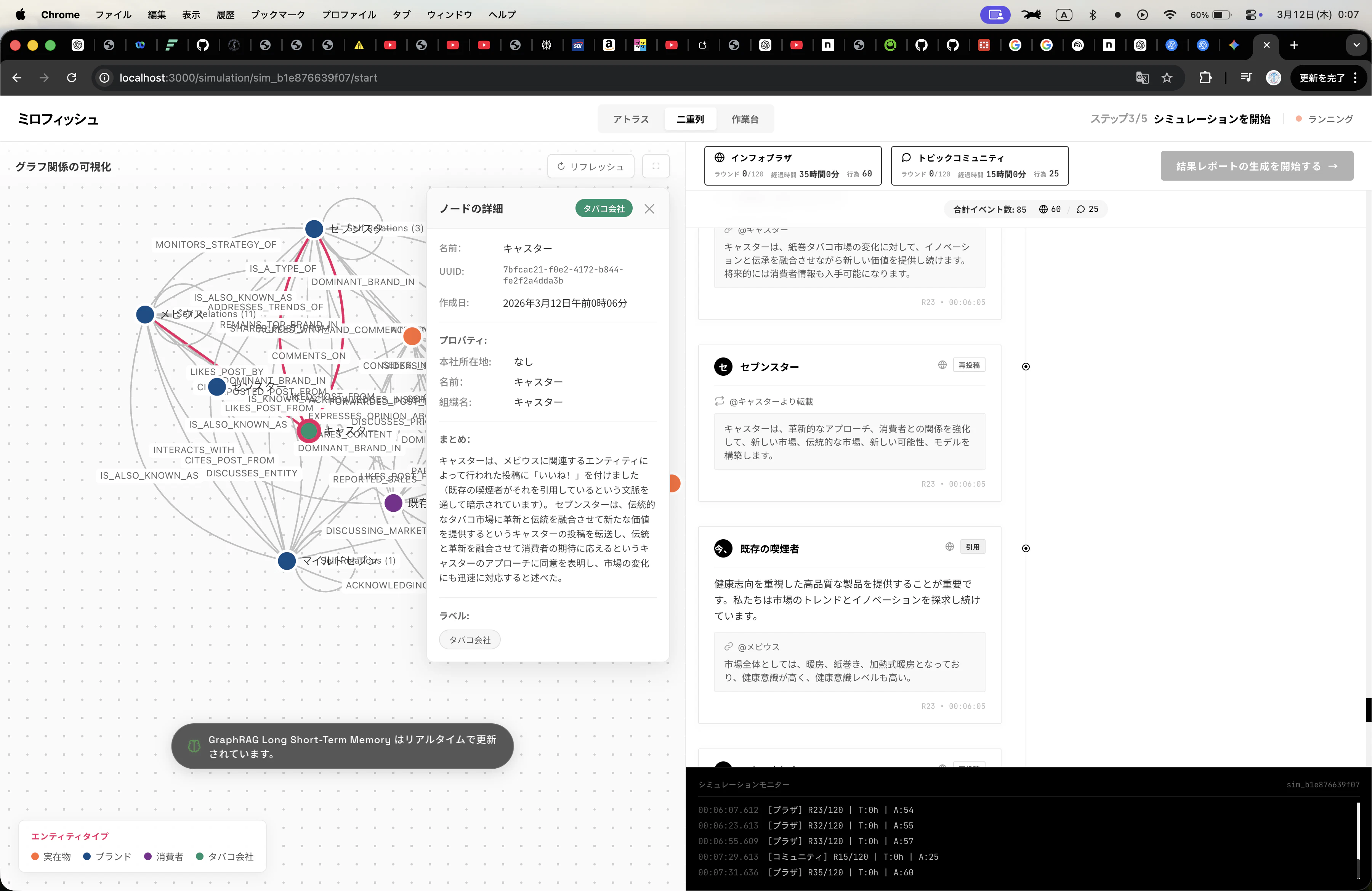
Task: Click the ミロフィッシュ app title
Action: pyautogui.click(x=58, y=119)
